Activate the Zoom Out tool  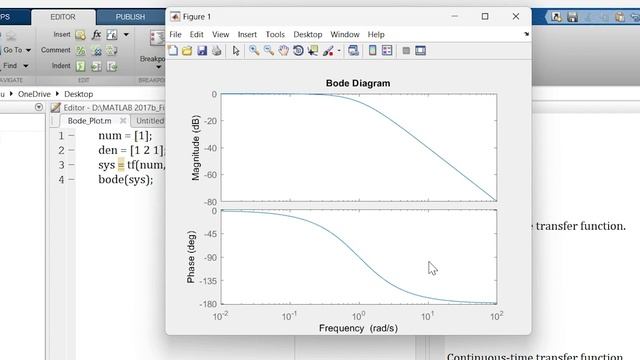(269, 51)
